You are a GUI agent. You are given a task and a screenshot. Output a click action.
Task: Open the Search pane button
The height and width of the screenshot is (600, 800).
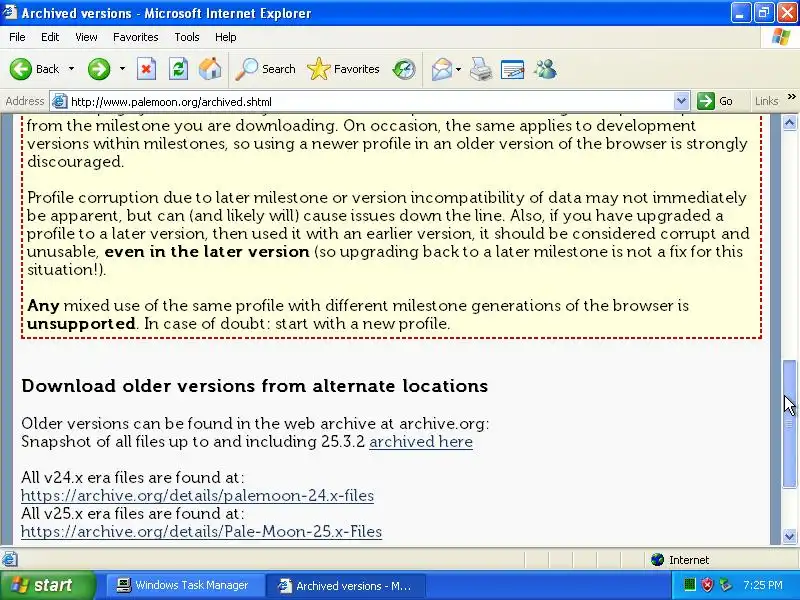tap(265, 69)
